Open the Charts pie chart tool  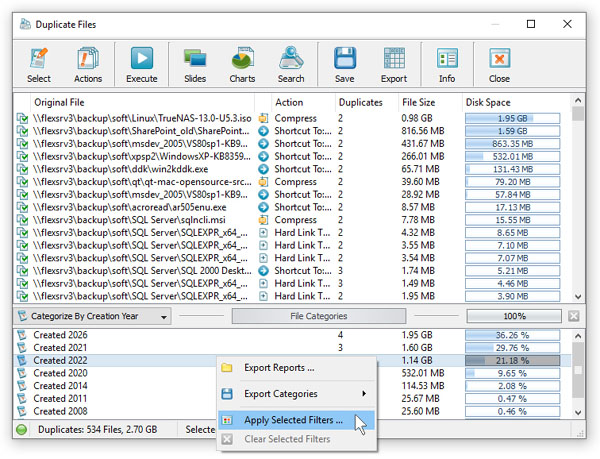[242, 65]
